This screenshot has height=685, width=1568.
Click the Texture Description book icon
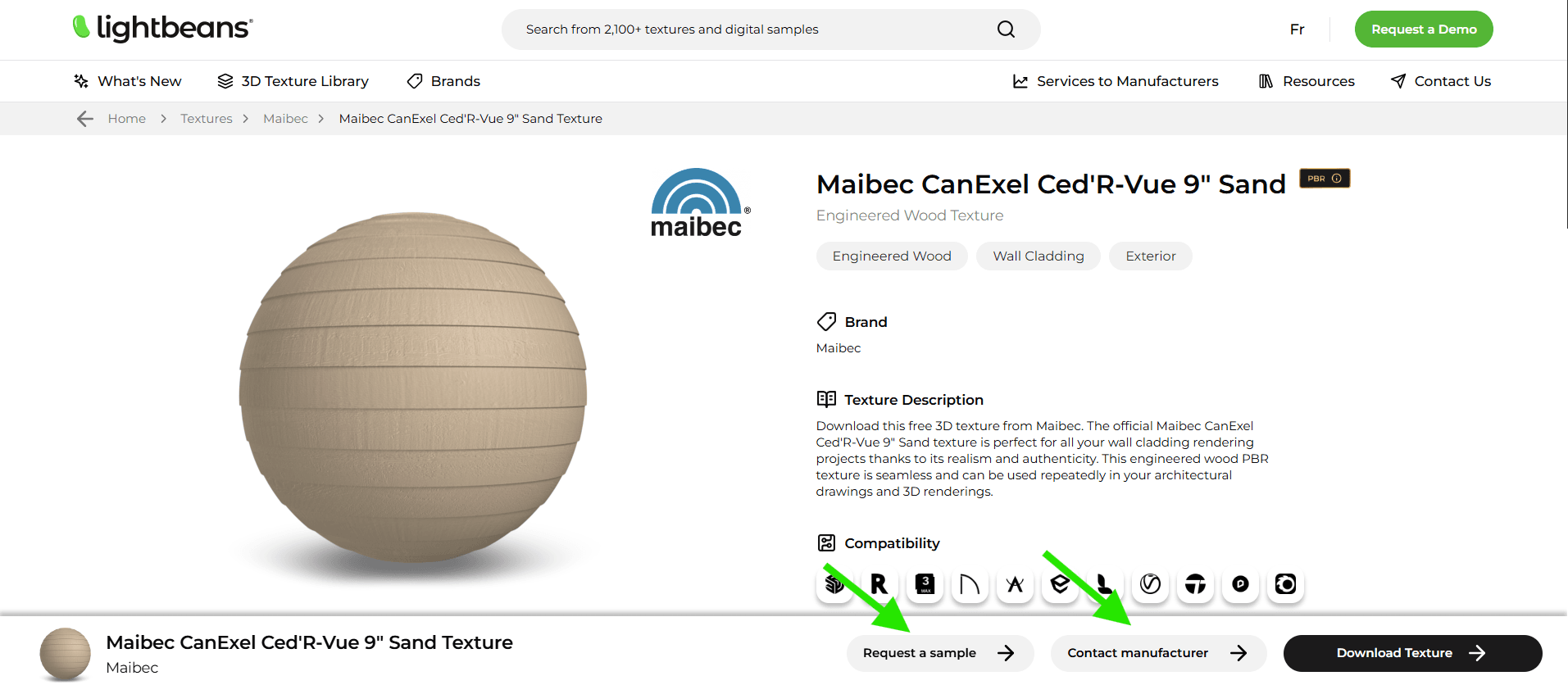826,399
